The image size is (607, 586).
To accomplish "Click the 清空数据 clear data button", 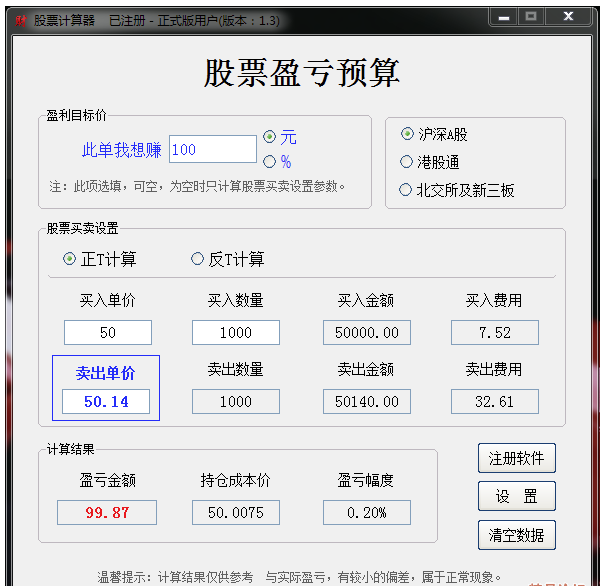I will (516, 534).
